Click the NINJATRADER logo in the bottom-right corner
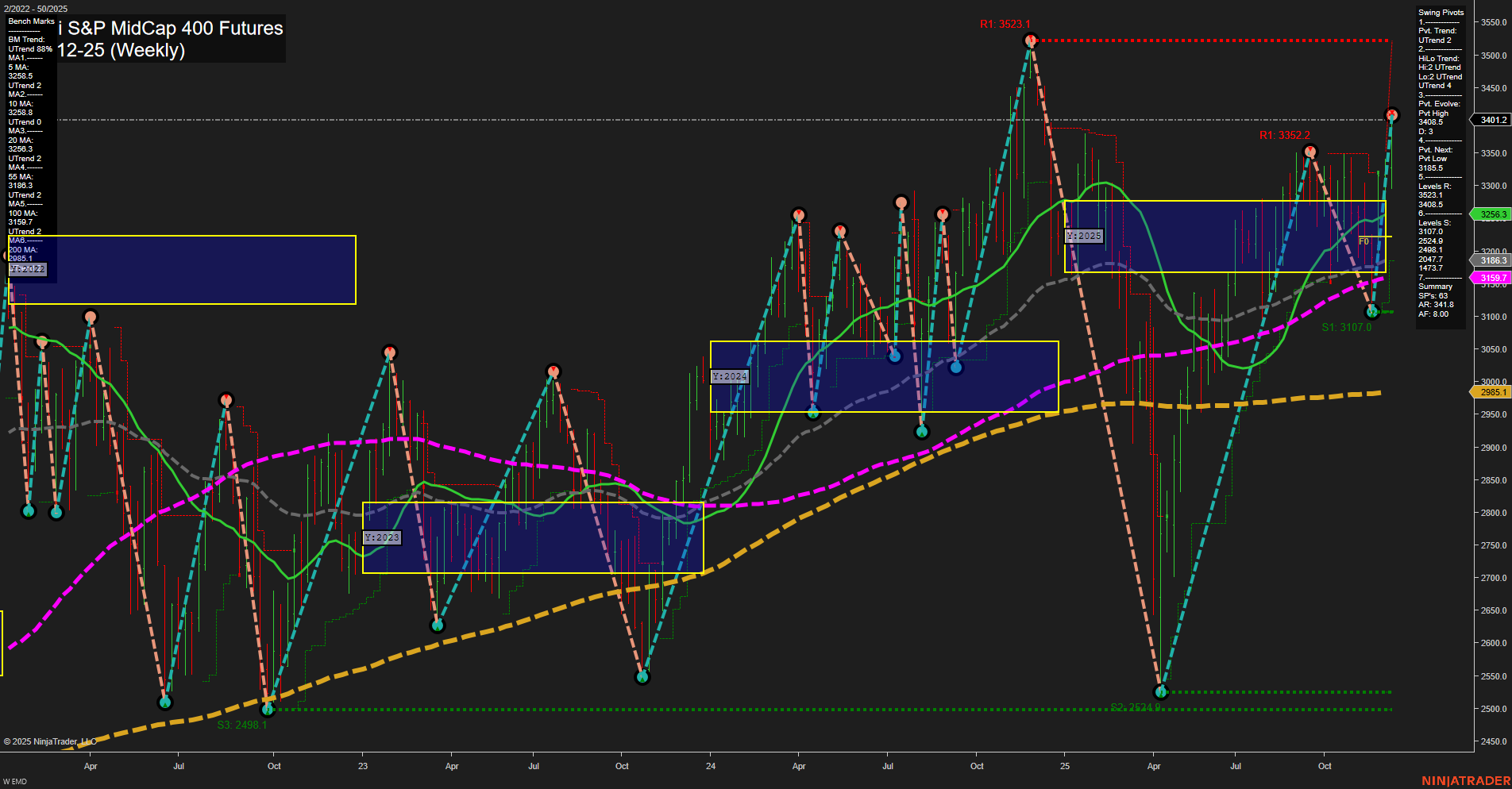Viewport: 1512px width, 789px height. tap(1465, 781)
